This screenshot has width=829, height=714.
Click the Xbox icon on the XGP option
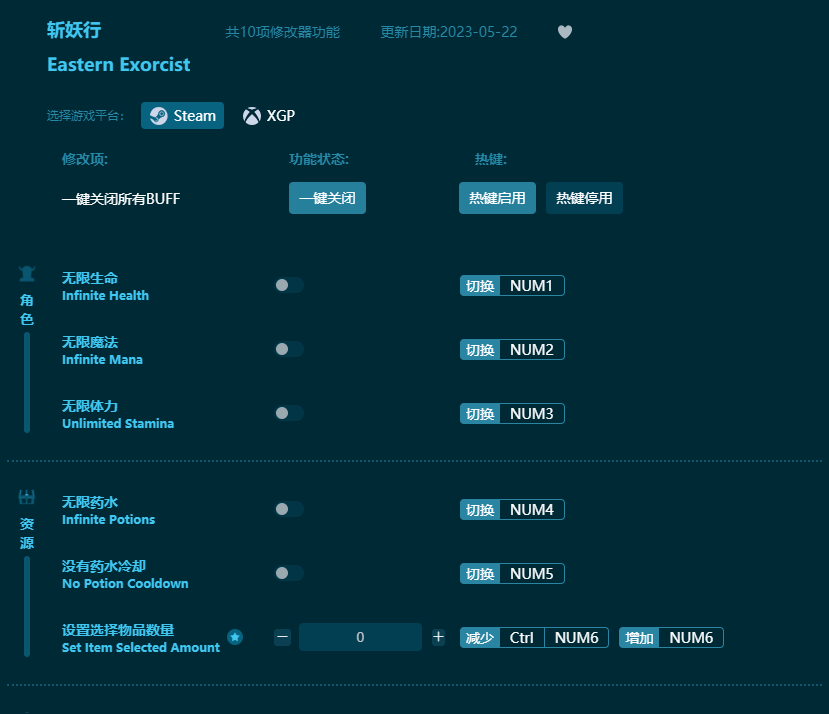(x=251, y=115)
